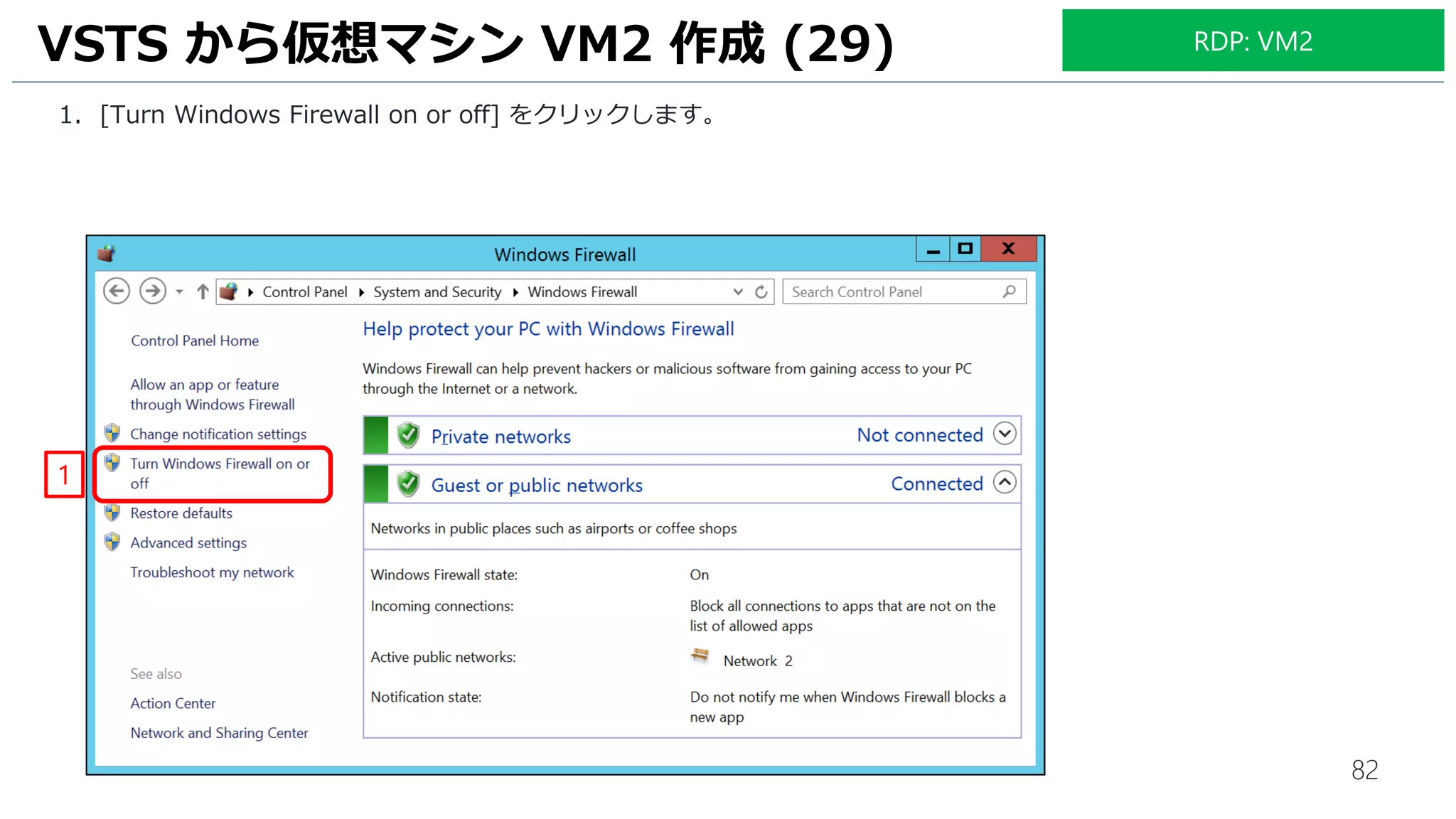Select System and Security breadcrumb
The height and width of the screenshot is (819, 1456).
(x=437, y=292)
